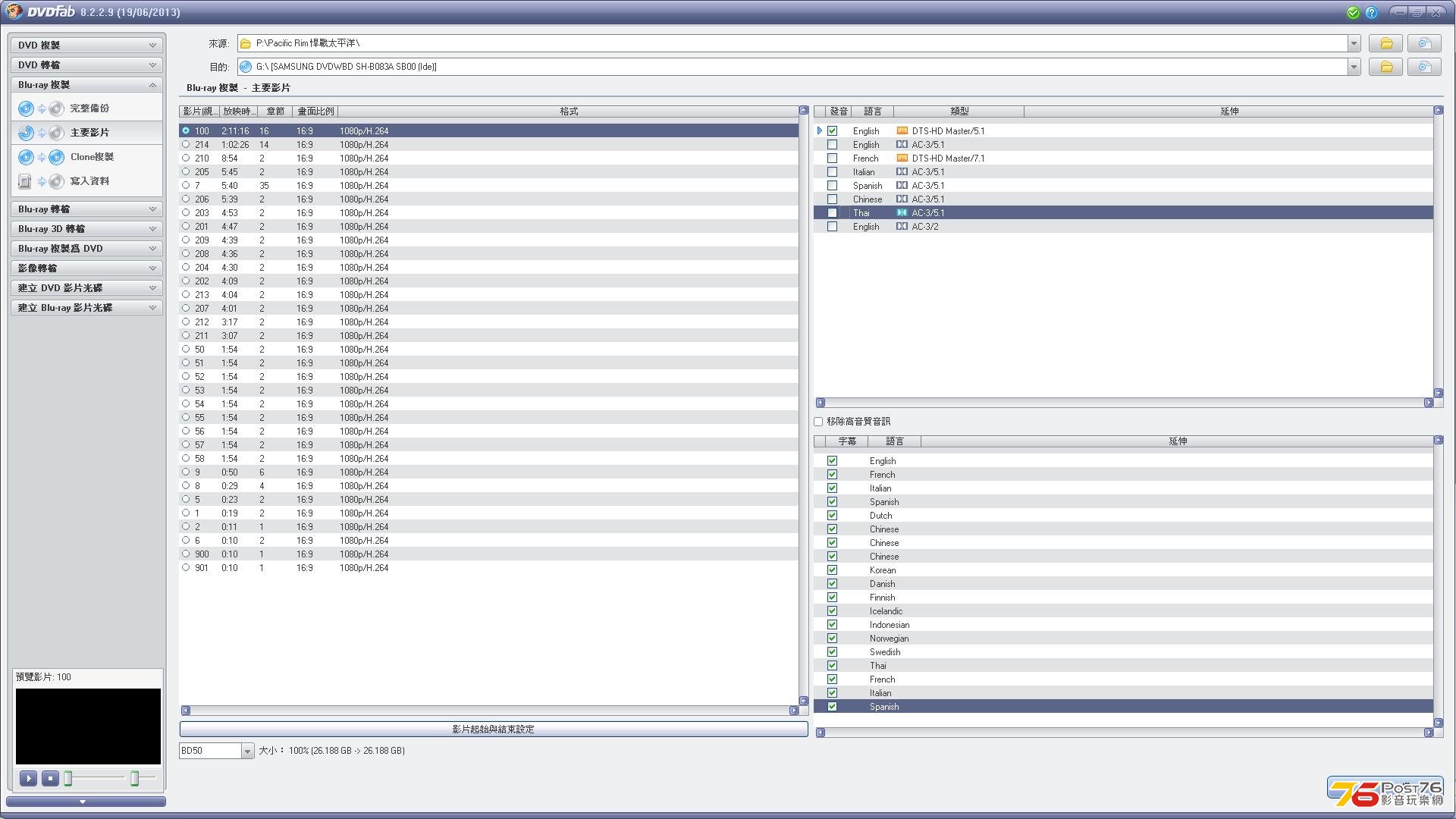Select 寫入資料 write data mode
The width and height of the screenshot is (1456, 819).
pyautogui.click(x=86, y=181)
